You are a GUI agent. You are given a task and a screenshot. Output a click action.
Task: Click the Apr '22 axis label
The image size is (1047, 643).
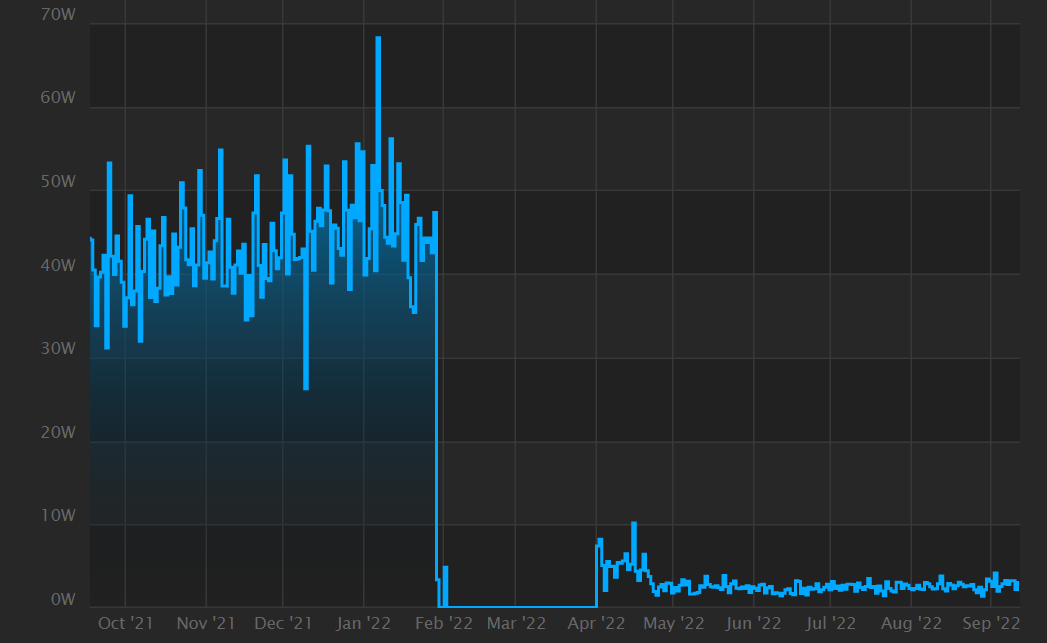(596, 623)
